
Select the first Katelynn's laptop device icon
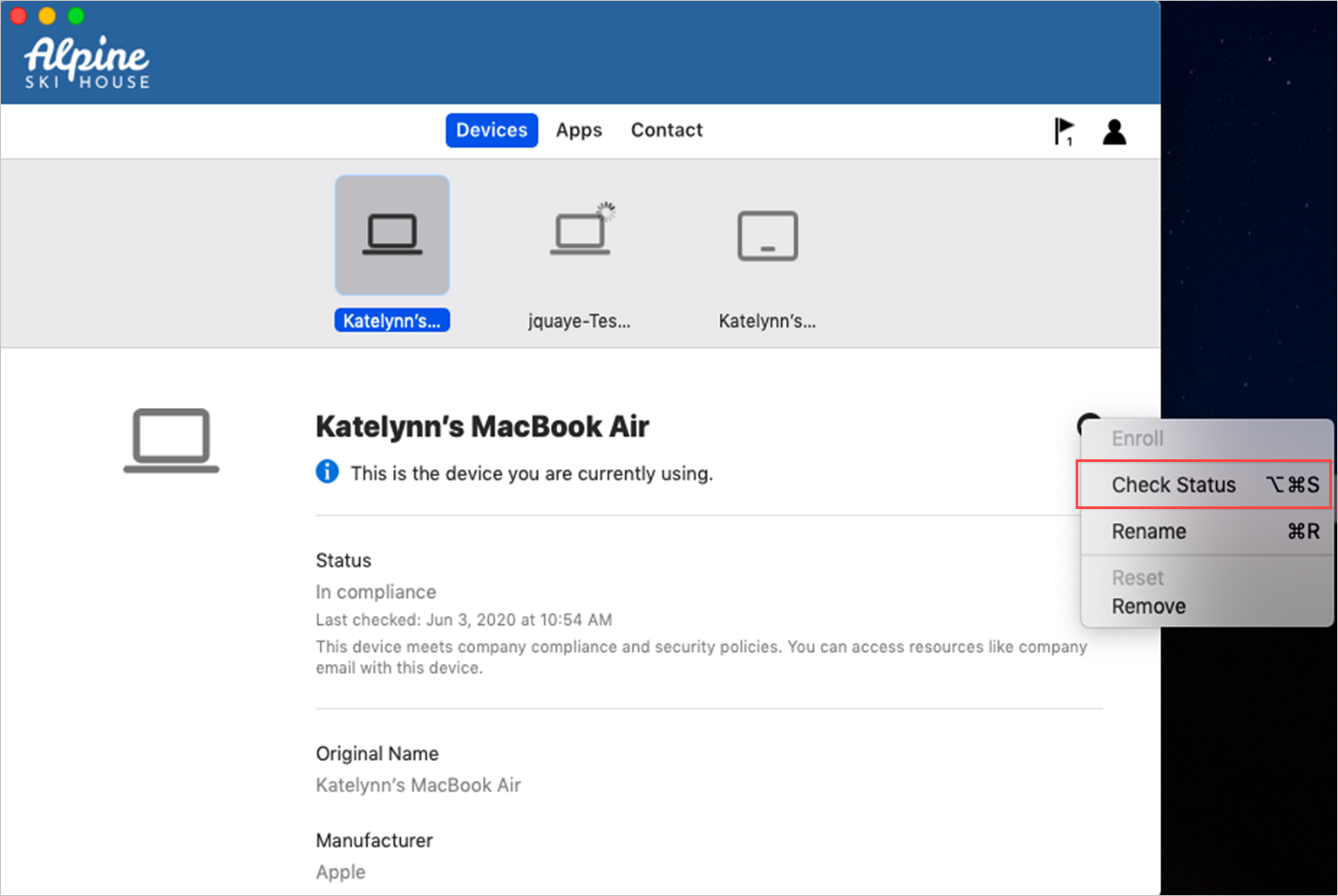(392, 235)
